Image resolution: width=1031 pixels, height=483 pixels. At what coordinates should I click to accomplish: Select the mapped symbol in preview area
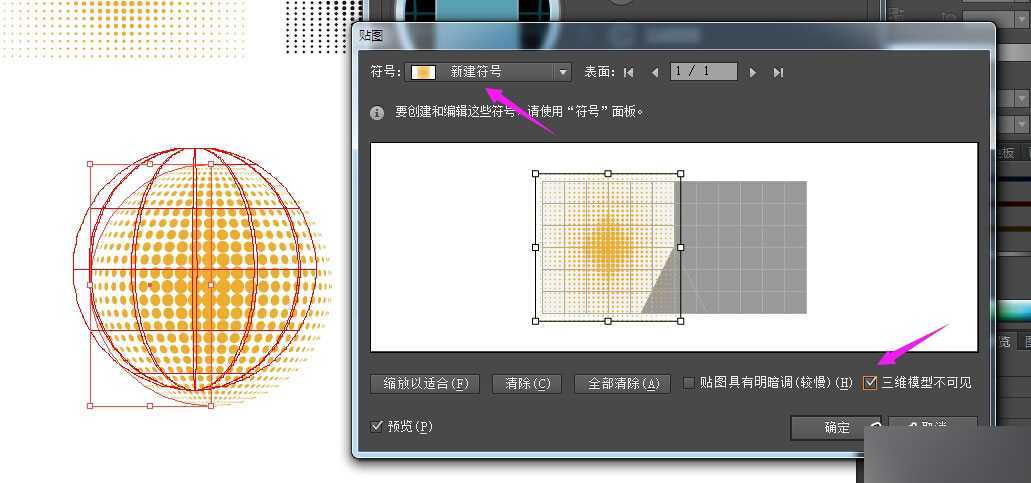tap(608, 247)
